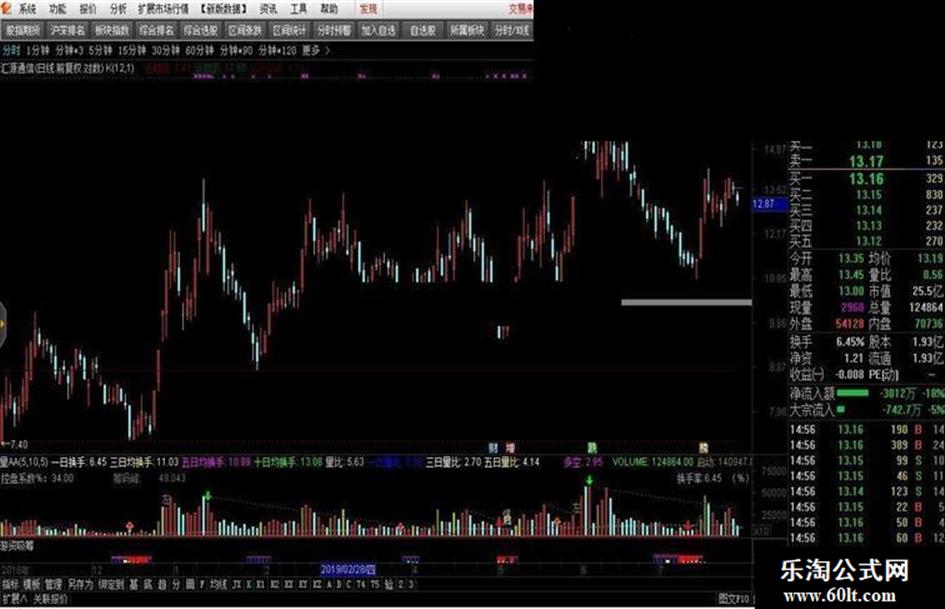Open the 系统 menu
The image size is (945, 609).
pyautogui.click(x=27, y=9)
